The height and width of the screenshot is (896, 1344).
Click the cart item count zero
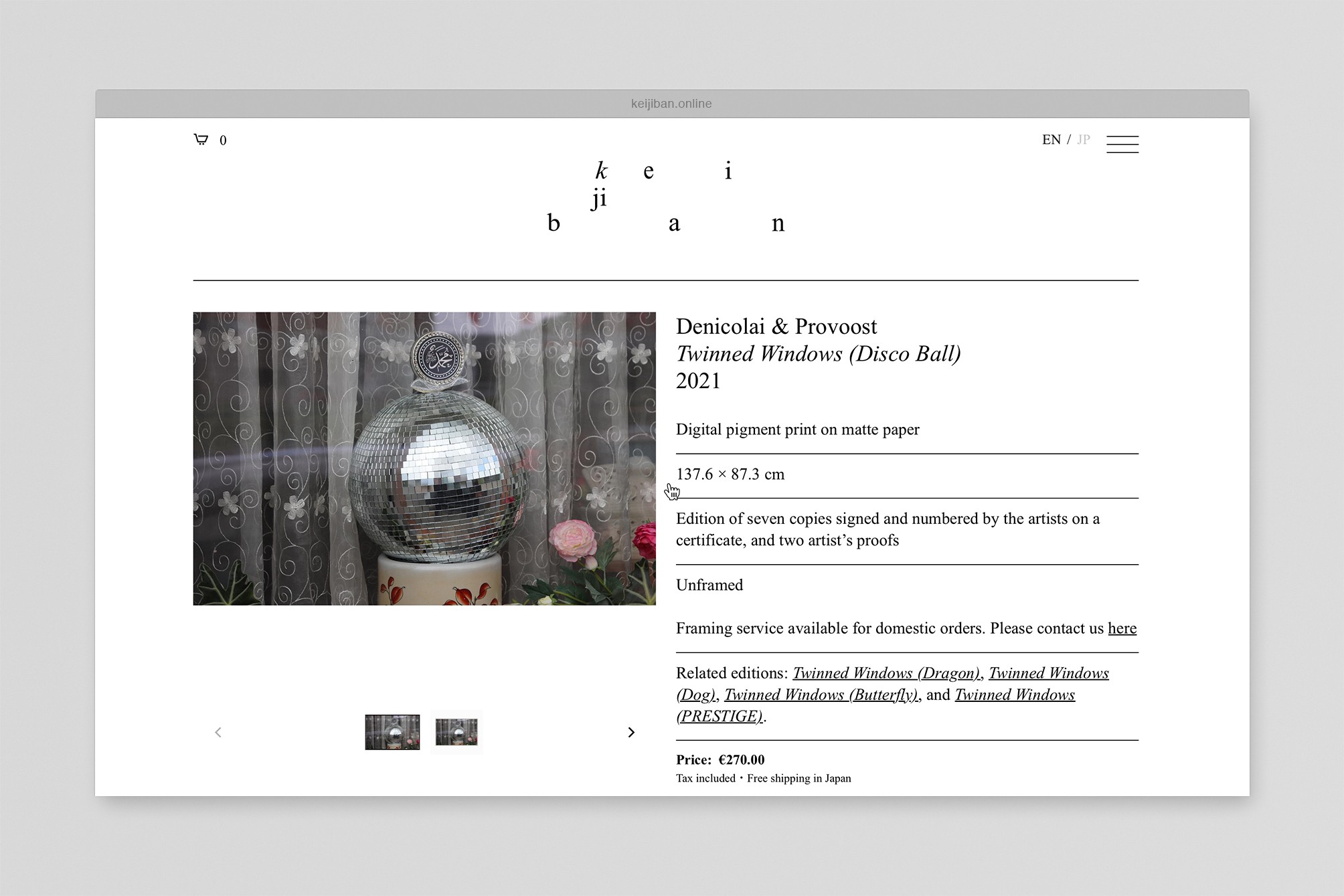click(x=224, y=140)
